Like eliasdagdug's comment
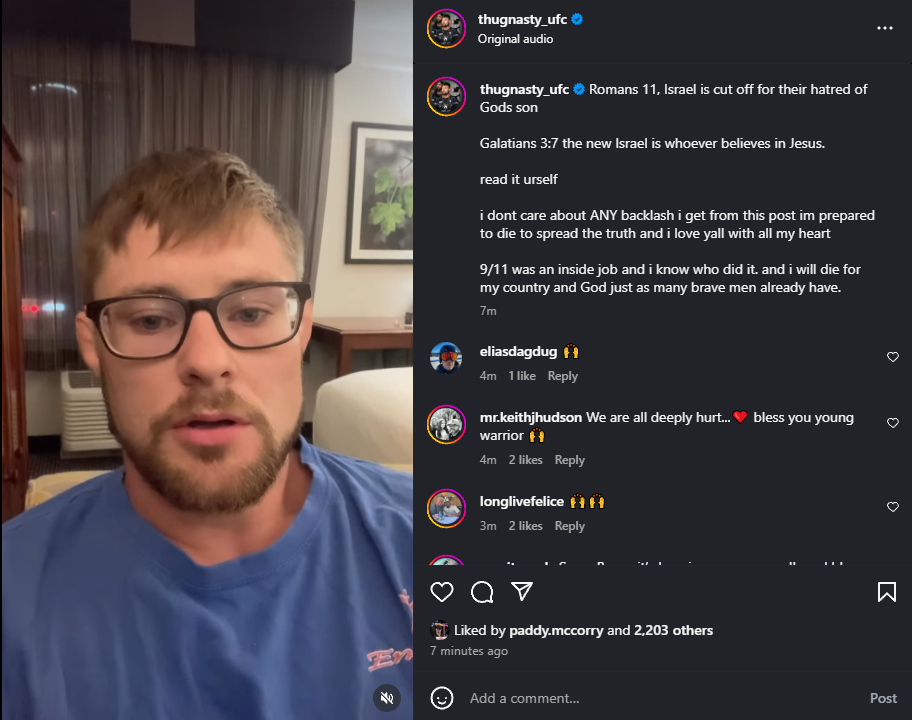 [x=893, y=357]
